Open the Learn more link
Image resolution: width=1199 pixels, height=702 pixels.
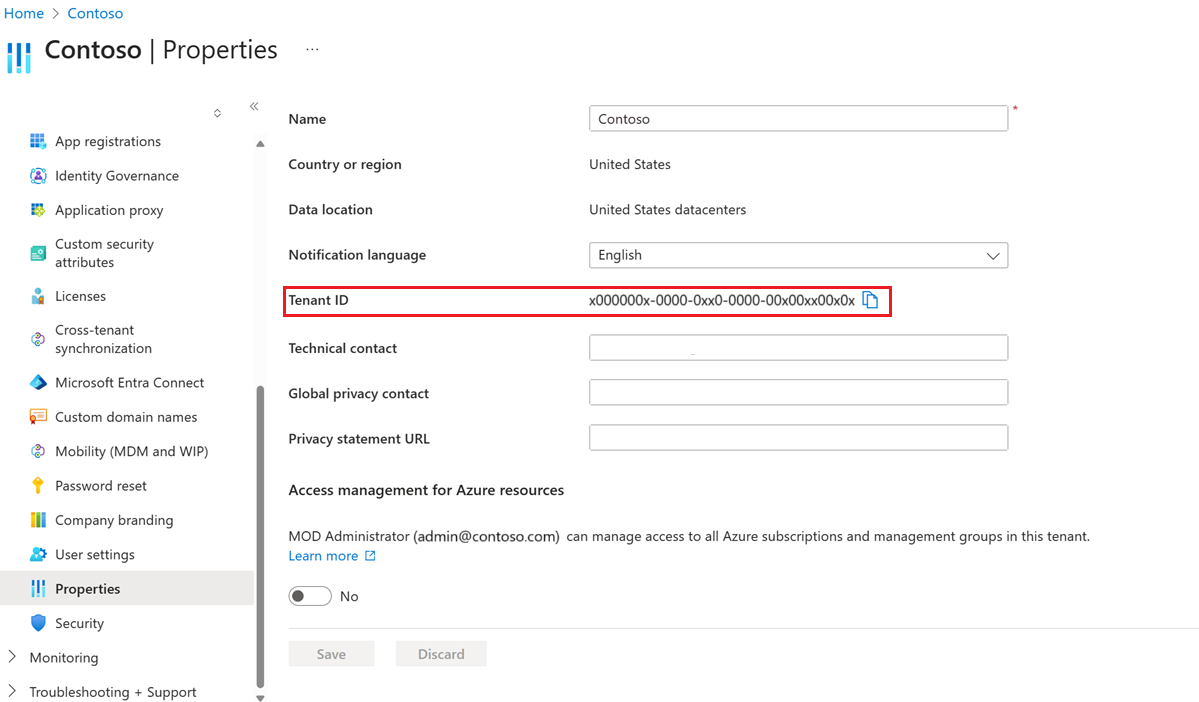pyautogui.click(x=325, y=555)
